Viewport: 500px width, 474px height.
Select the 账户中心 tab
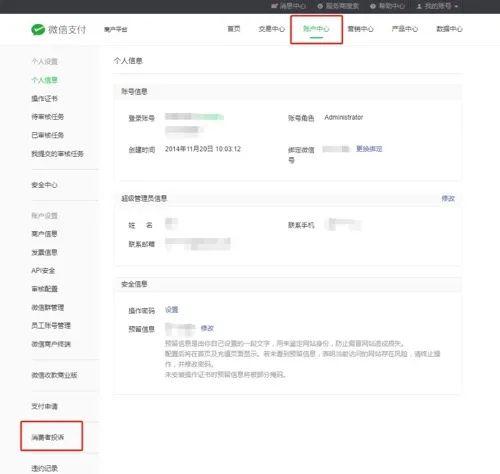click(316, 29)
